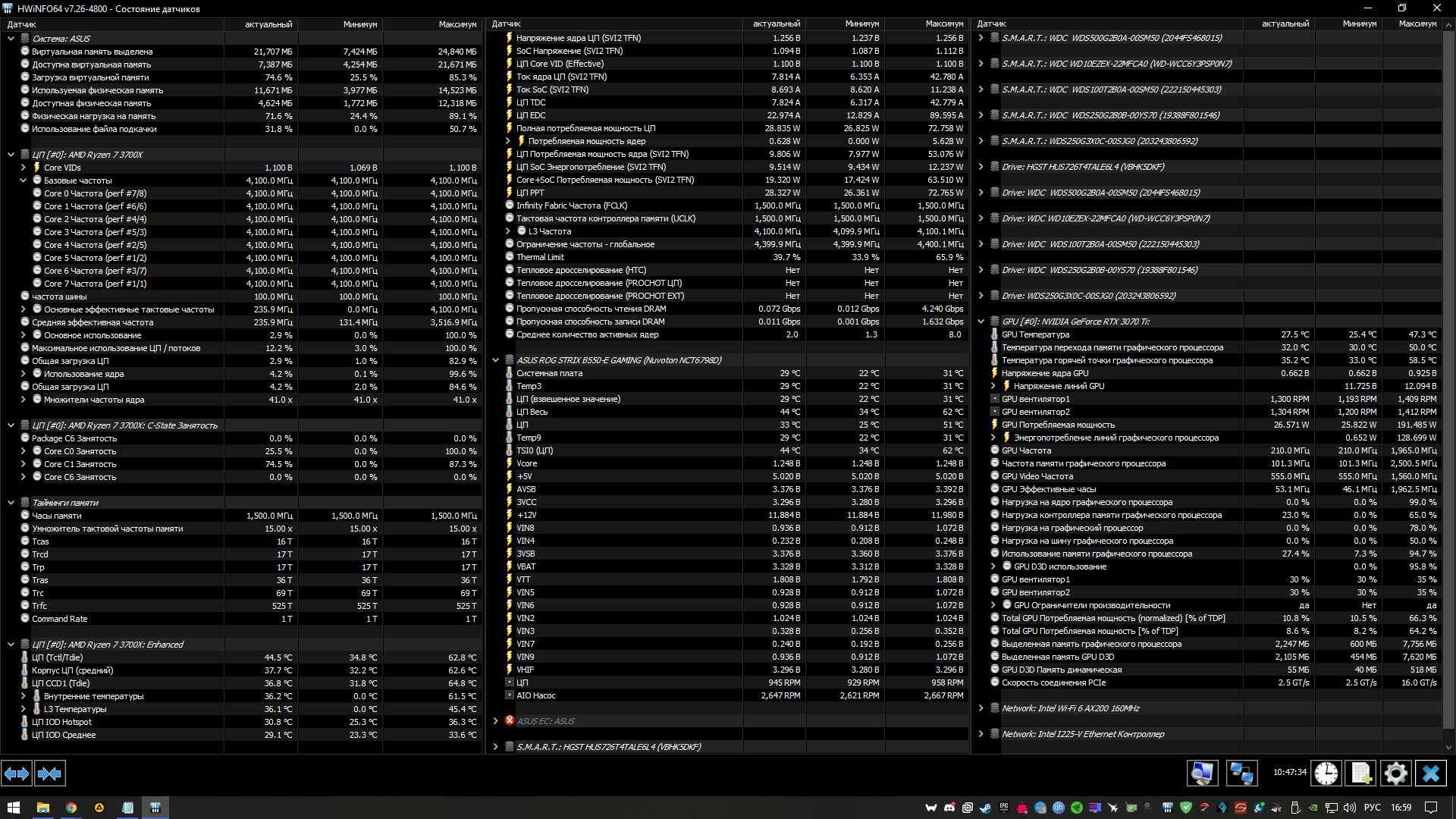This screenshot has height=819, width=1456.
Task: Expand the L3 Температуры sensor group
Action: point(24,709)
